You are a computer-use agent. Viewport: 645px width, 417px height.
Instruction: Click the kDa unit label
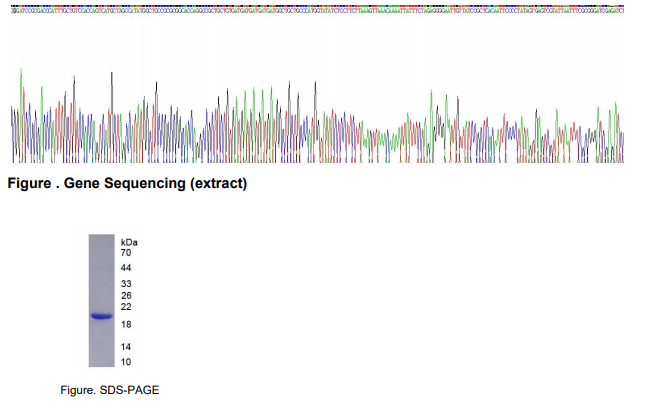point(129,243)
